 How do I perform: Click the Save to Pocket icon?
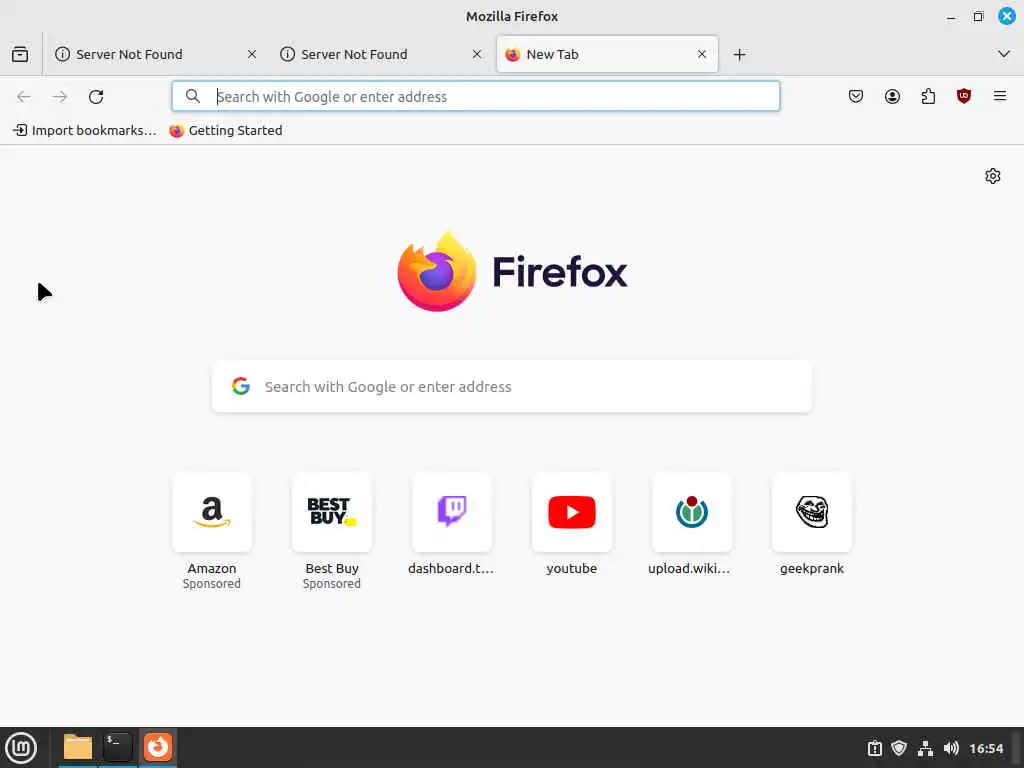click(x=856, y=97)
